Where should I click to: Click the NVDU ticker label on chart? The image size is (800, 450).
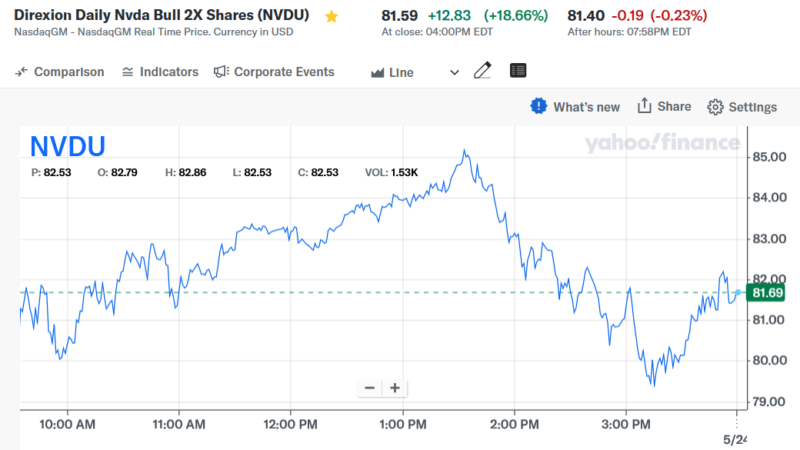[68, 146]
